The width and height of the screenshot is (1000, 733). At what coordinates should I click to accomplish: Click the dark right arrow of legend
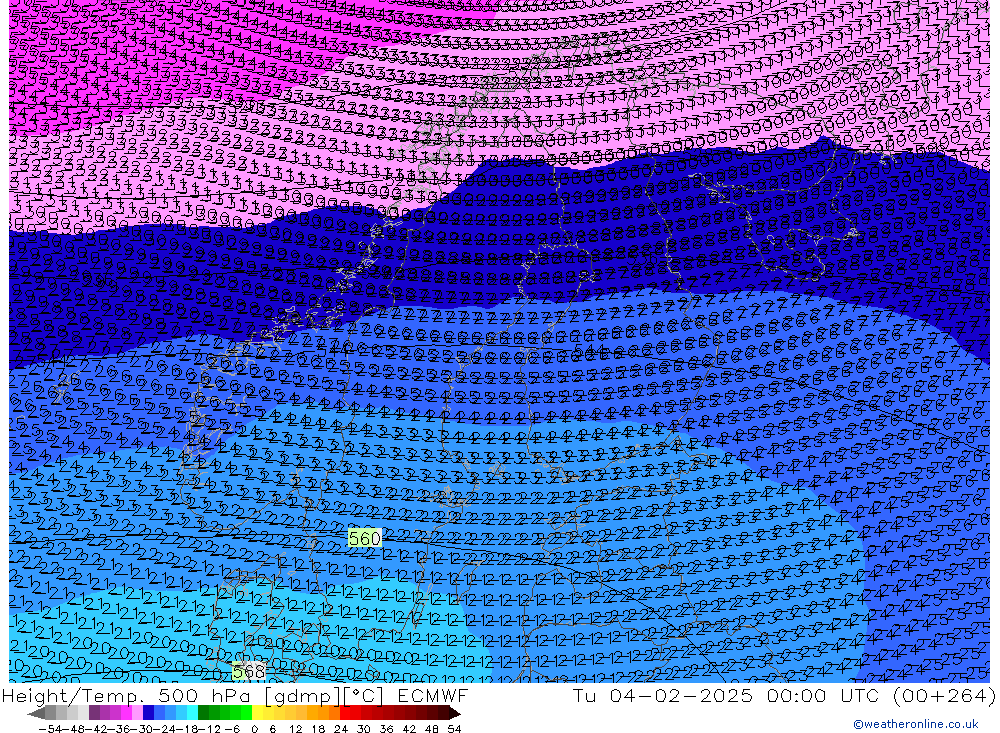[453, 713]
